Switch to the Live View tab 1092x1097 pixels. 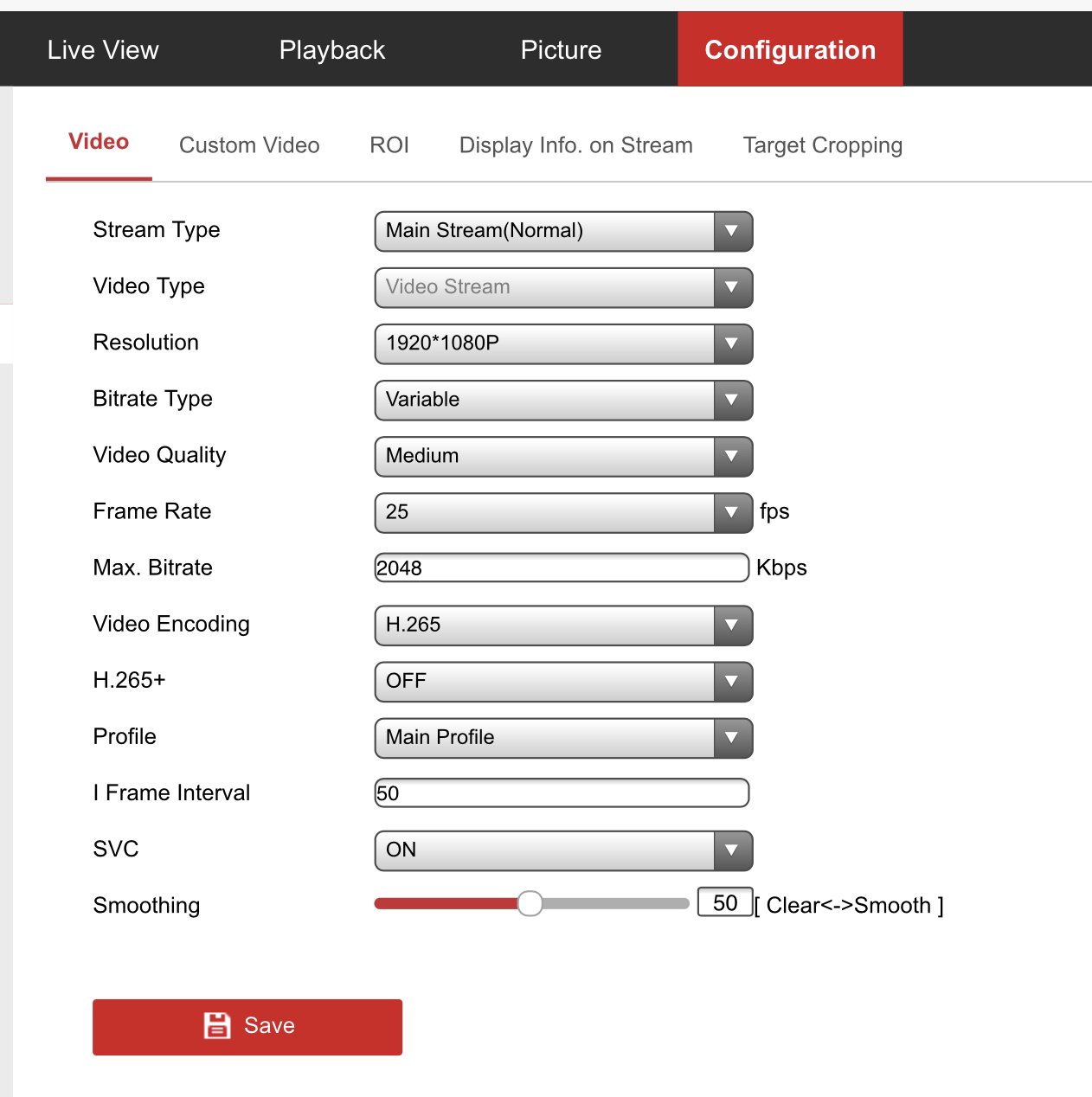[103, 50]
